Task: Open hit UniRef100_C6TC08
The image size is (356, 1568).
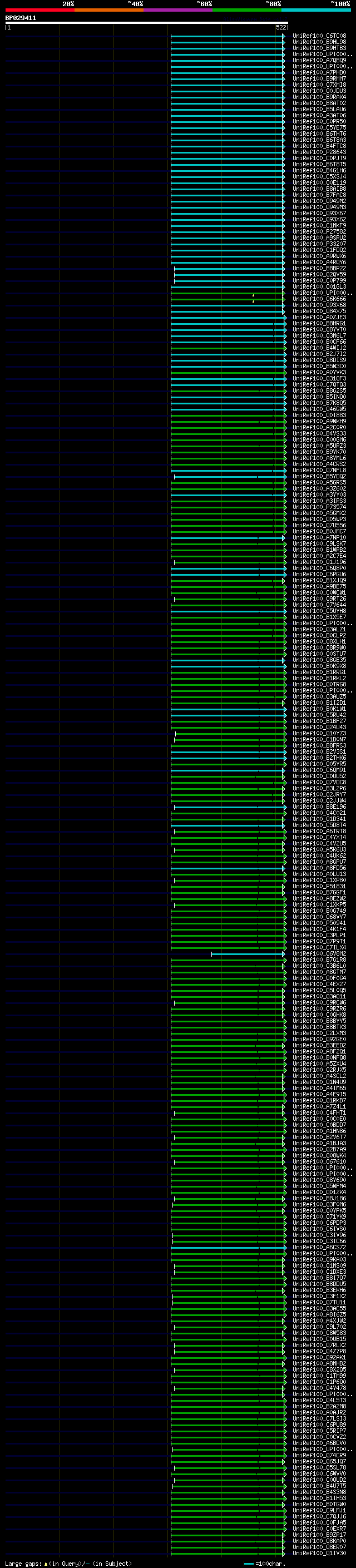Action: click(319, 36)
